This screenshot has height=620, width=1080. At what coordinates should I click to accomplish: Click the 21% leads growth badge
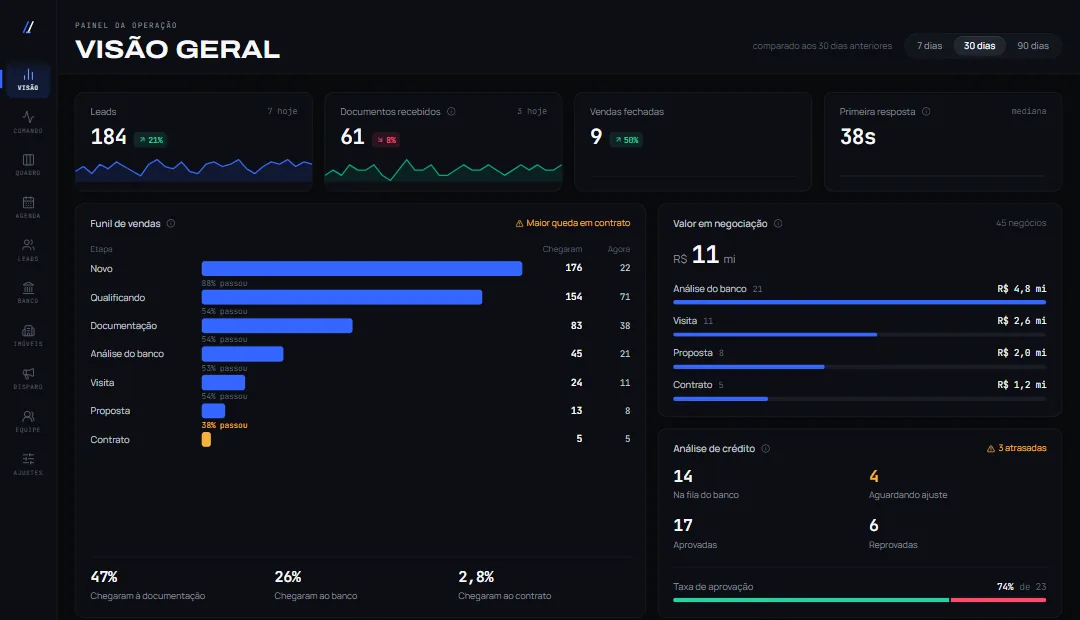pos(151,140)
